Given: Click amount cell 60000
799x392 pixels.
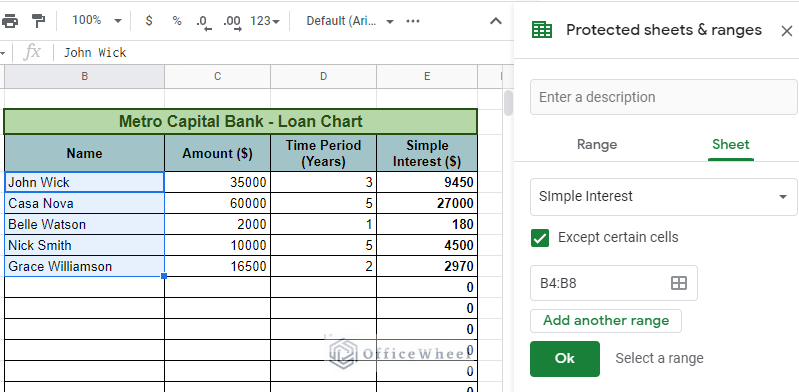Looking at the screenshot, I should coord(218,203).
